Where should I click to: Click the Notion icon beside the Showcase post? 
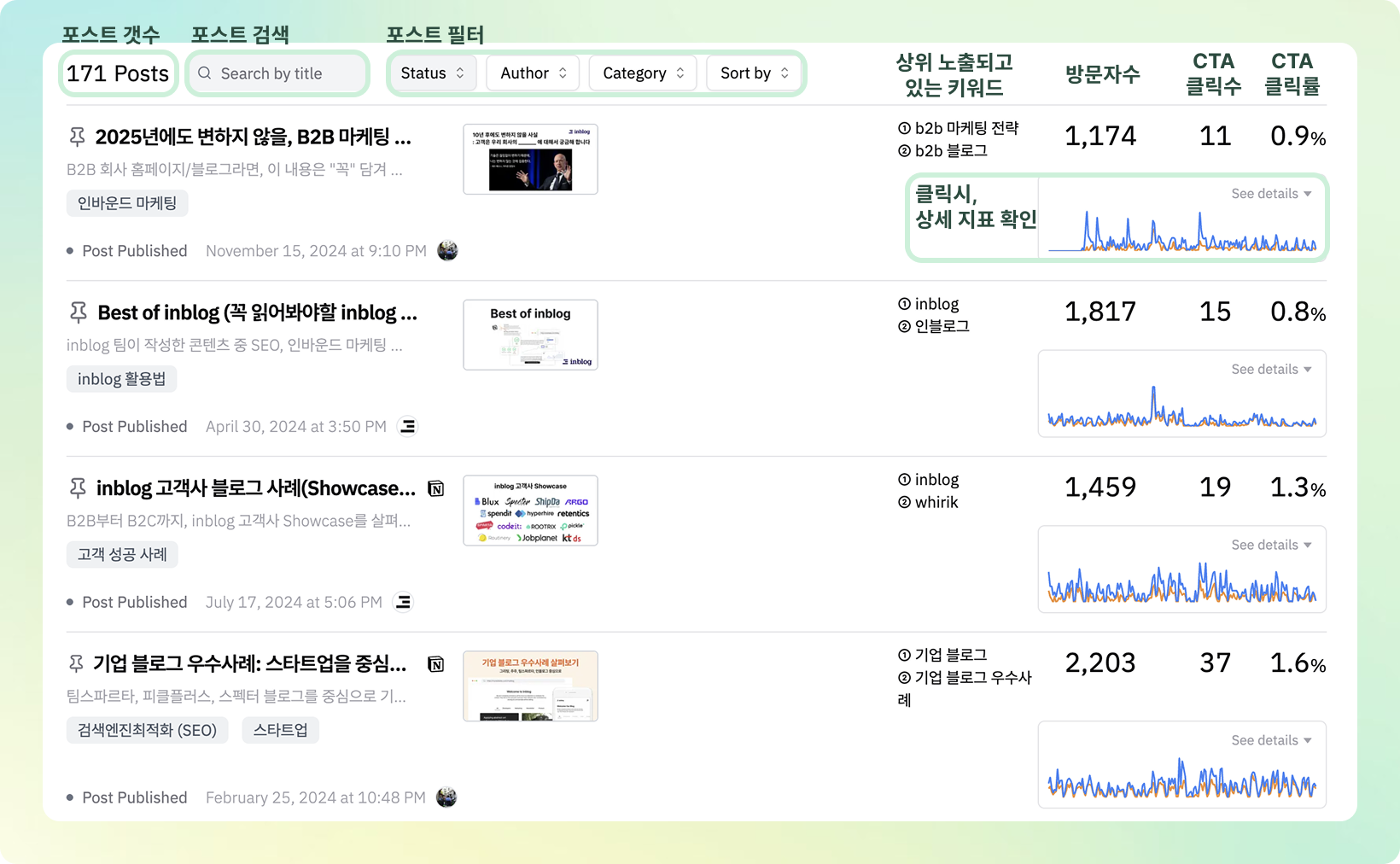(435, 488)
